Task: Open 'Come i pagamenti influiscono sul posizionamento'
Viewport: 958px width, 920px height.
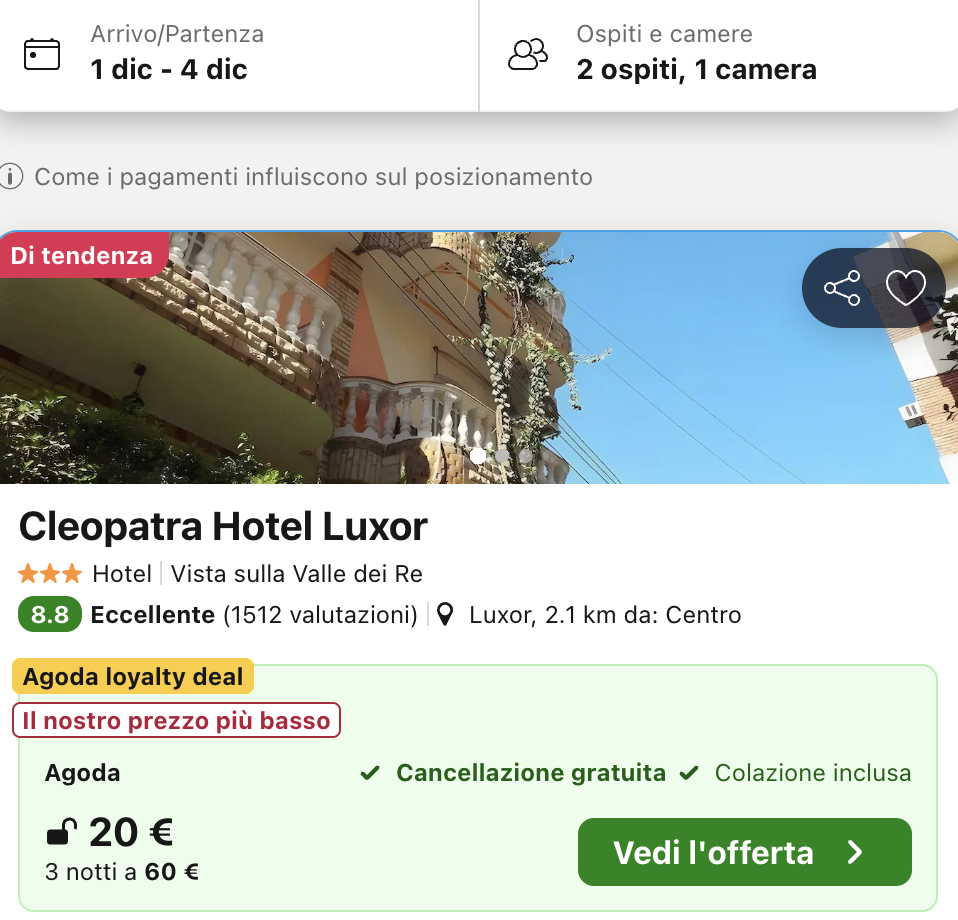Action: point(313,177)
